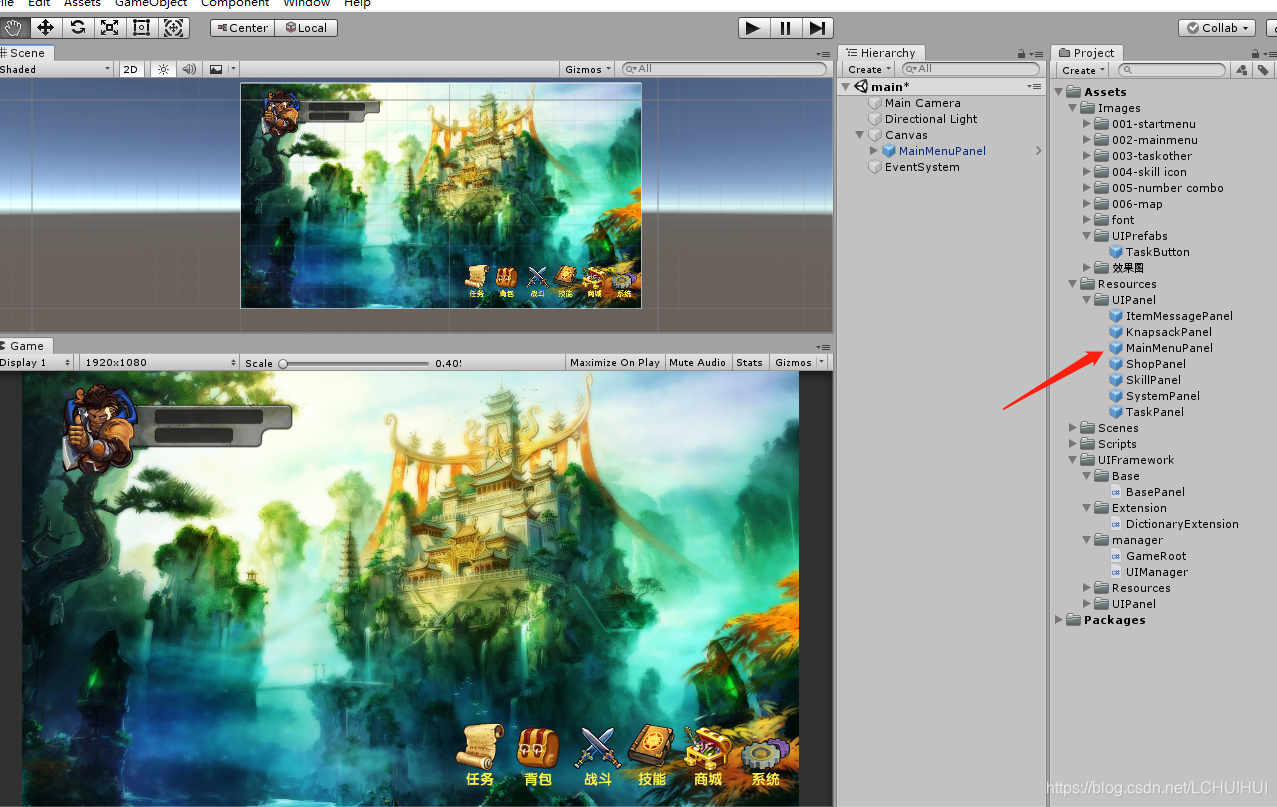Select the Scale tool

(109, 28)
